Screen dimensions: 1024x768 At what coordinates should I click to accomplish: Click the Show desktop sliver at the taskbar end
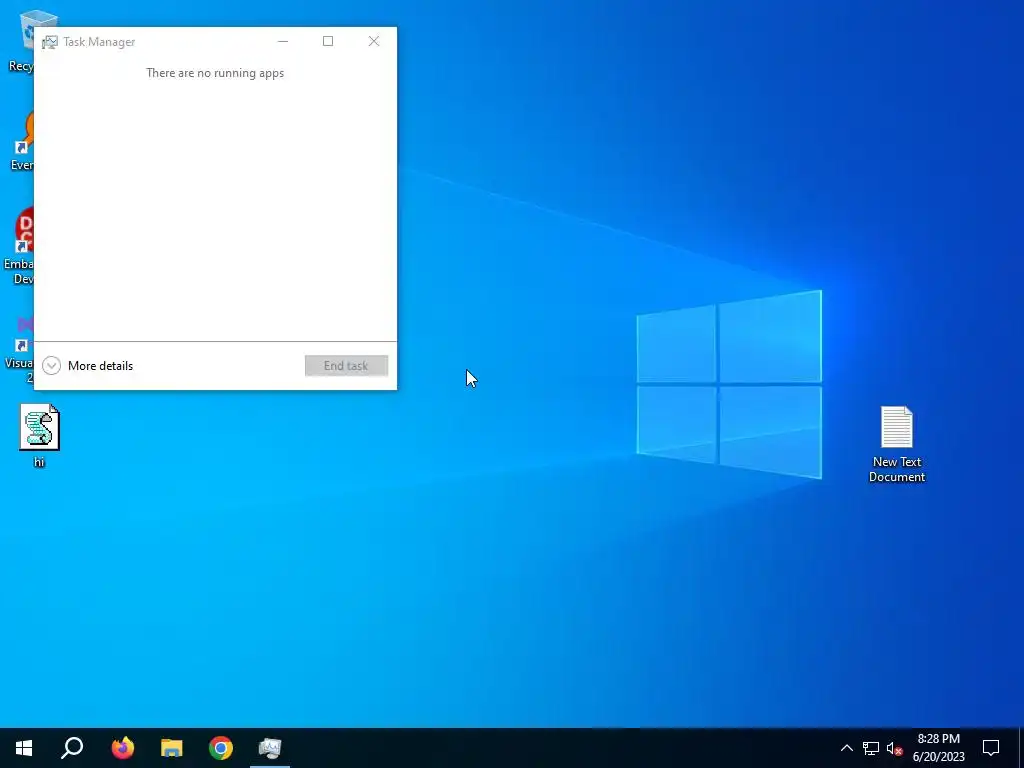tap(1021, 748)
